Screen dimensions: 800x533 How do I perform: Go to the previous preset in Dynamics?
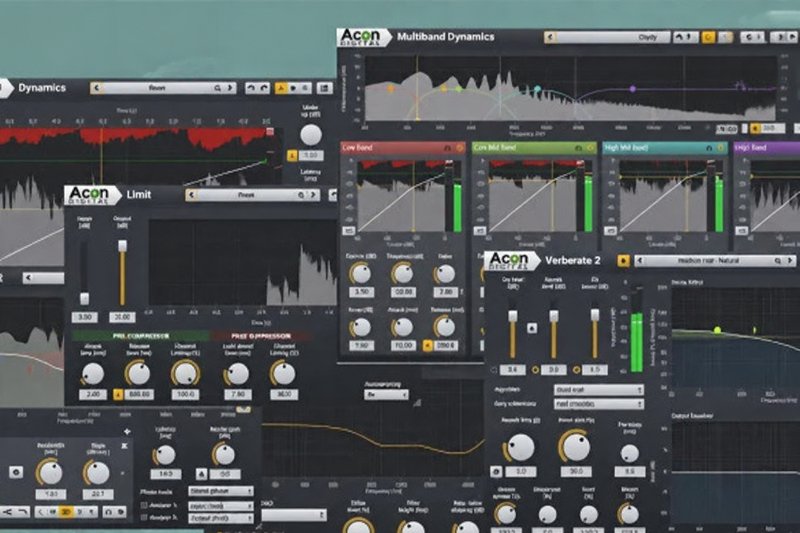(97, 88)
